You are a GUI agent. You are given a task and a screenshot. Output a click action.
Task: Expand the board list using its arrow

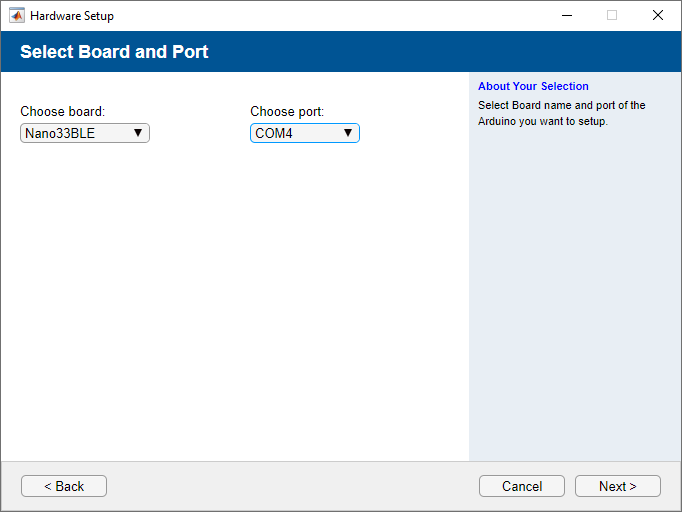point(138,133)
